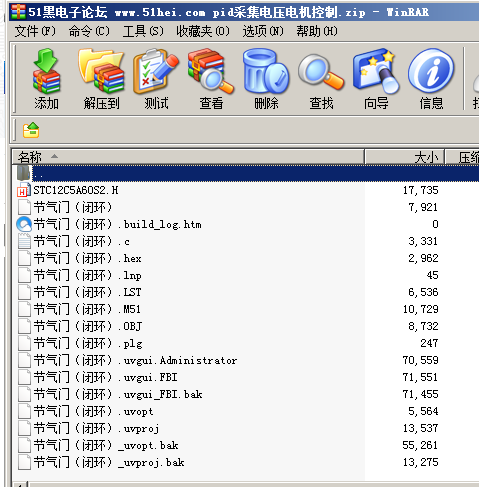Sort by the 大小 column header
479x487 pixels.
click(405, 157)
